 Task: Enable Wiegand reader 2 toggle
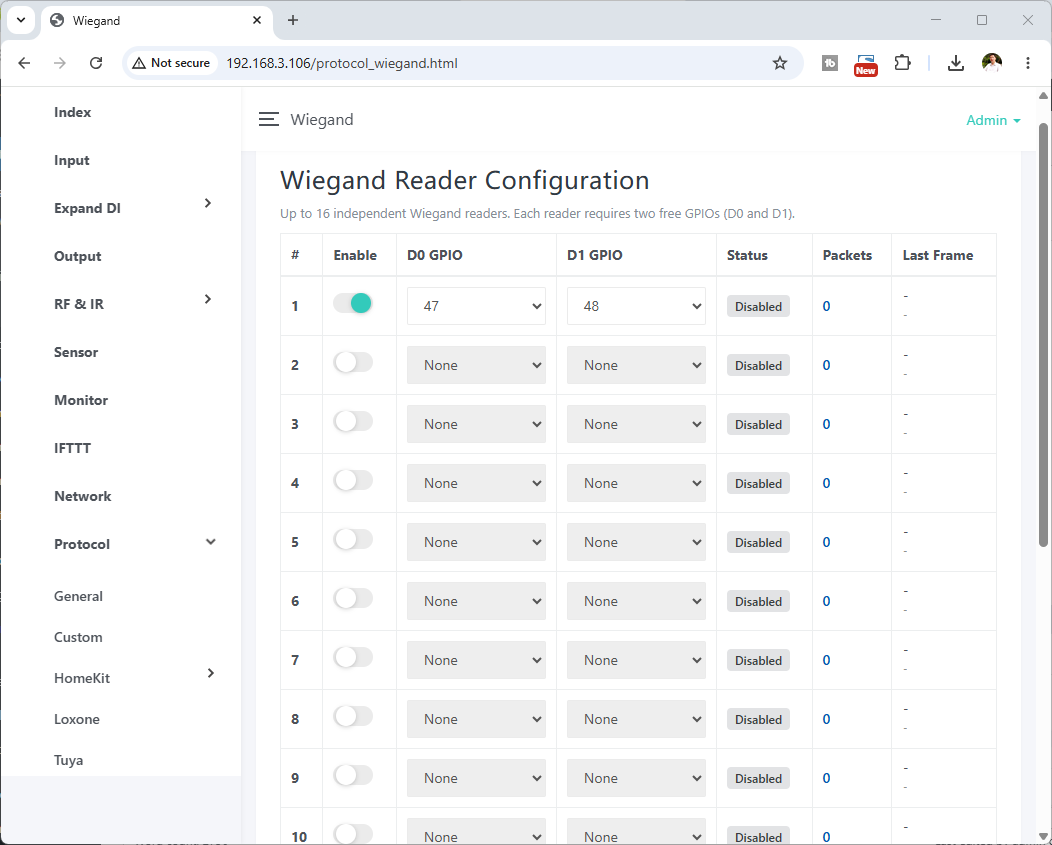click(x=353, y=362)
